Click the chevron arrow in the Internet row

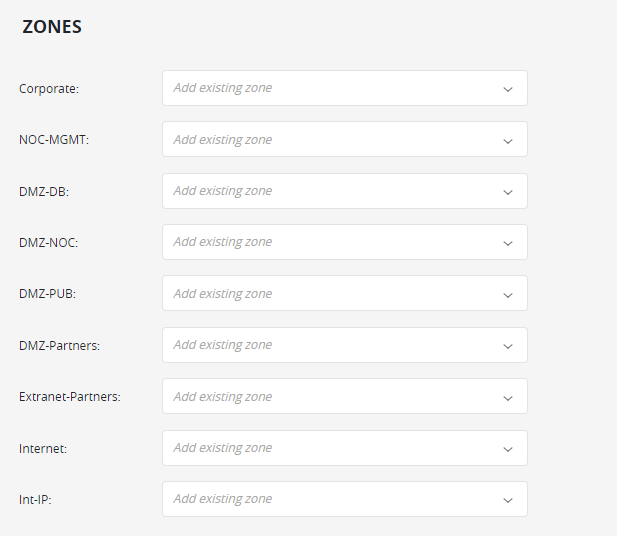pos(507,449)
